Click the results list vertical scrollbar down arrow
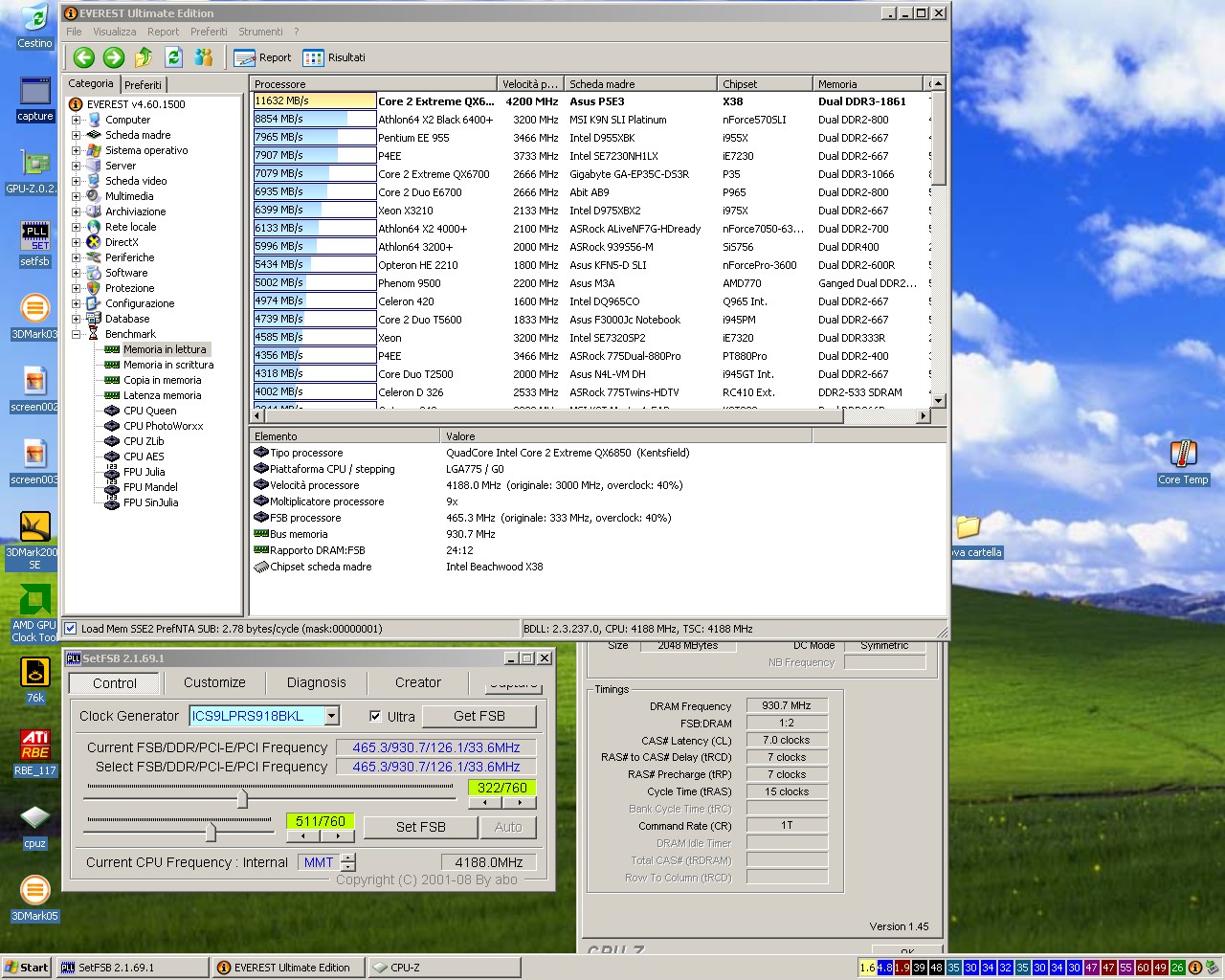Image resolution: width=1225 pixels, height=980 pixels. pos(938,401)
